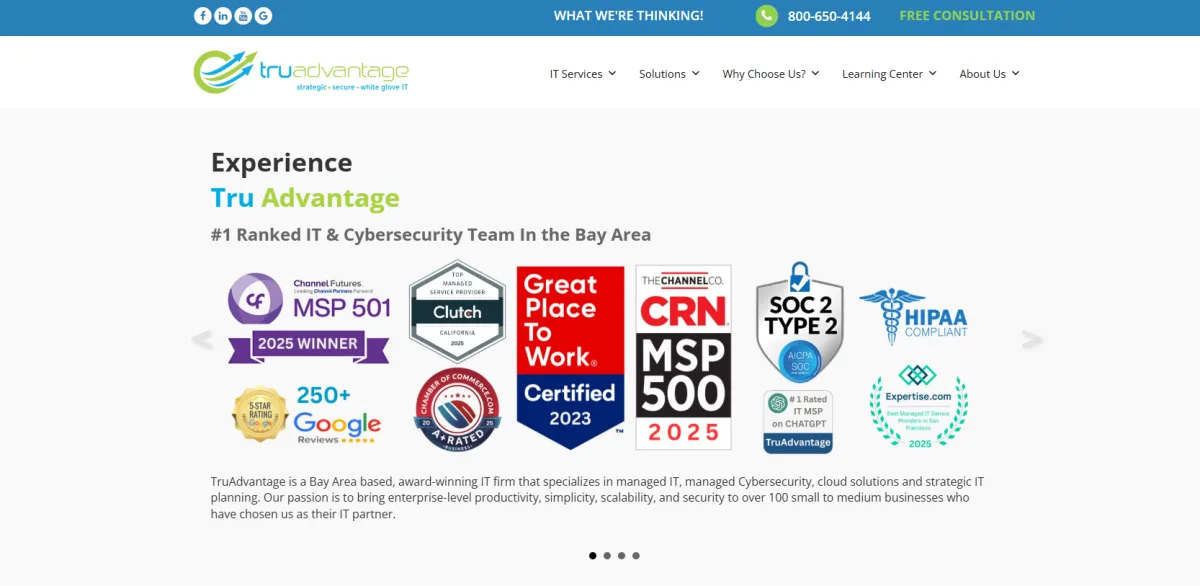Click the Expertise.com 2025 award badge
Viewport: 1200px width, 586px height.
click(918, 405)
